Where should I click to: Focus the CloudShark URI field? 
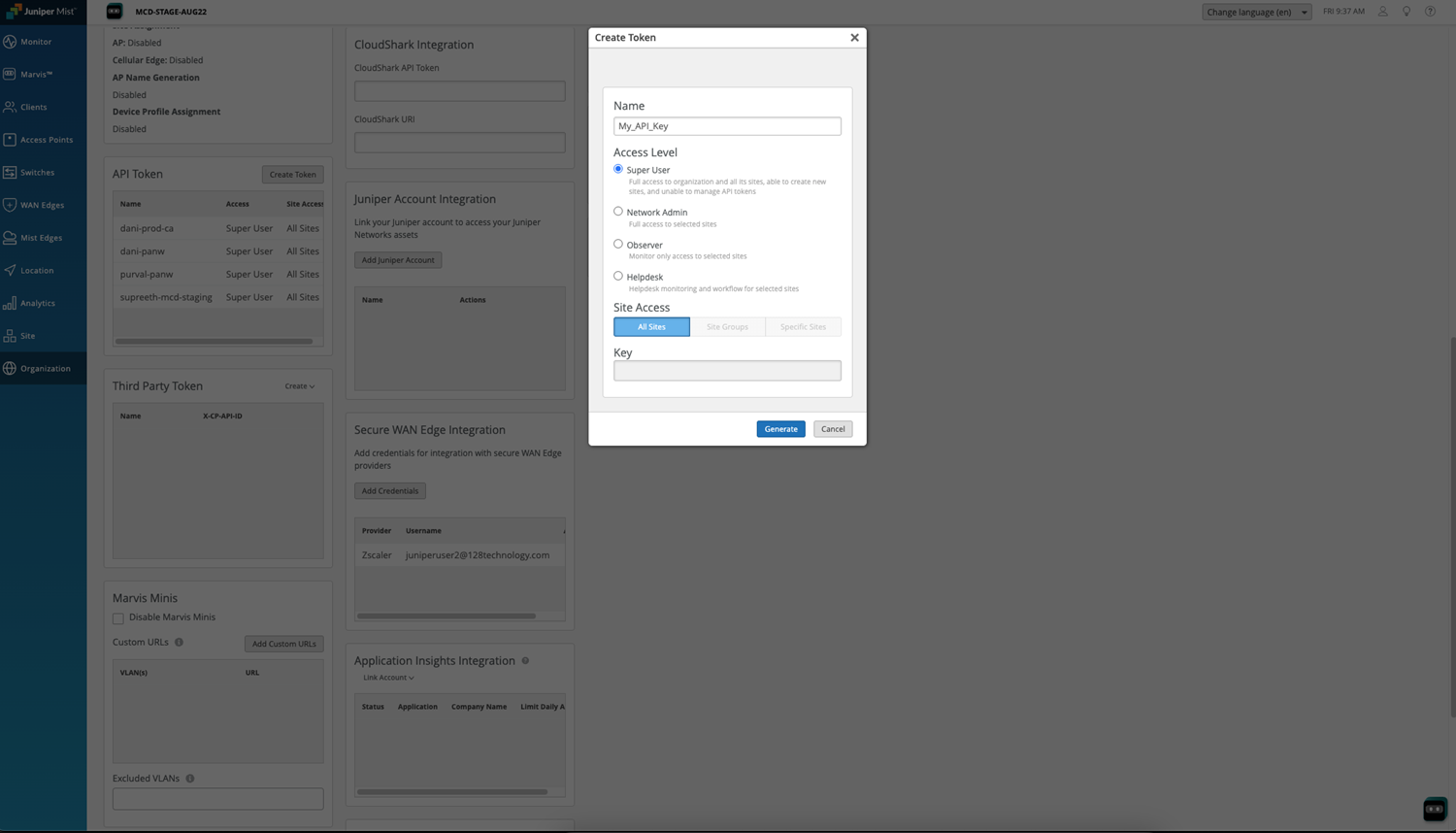coord(459,143)
